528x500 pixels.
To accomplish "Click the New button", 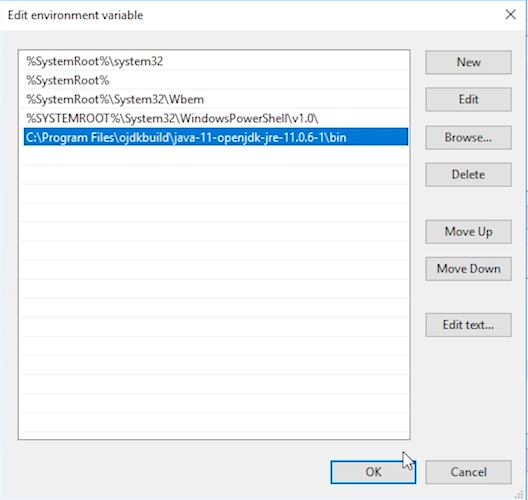I will click(468, 62).
